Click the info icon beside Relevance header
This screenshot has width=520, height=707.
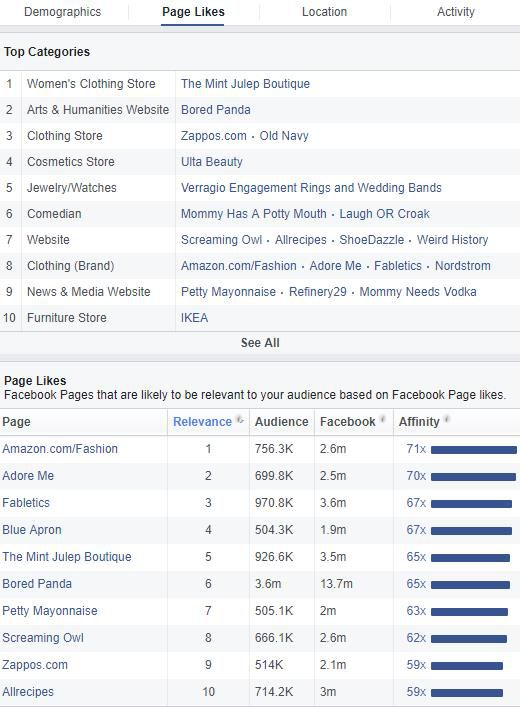[x=240, y=420]
